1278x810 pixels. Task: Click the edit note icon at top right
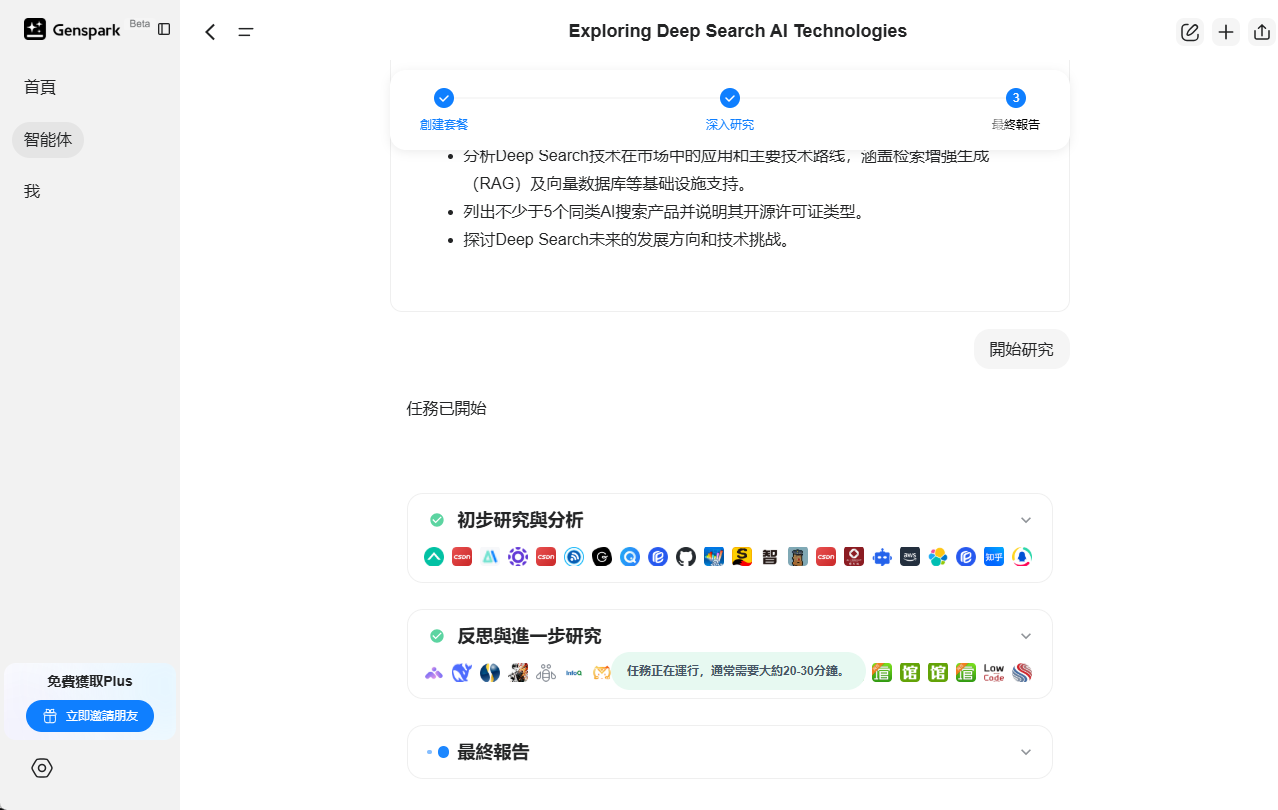click(1190, 32)
